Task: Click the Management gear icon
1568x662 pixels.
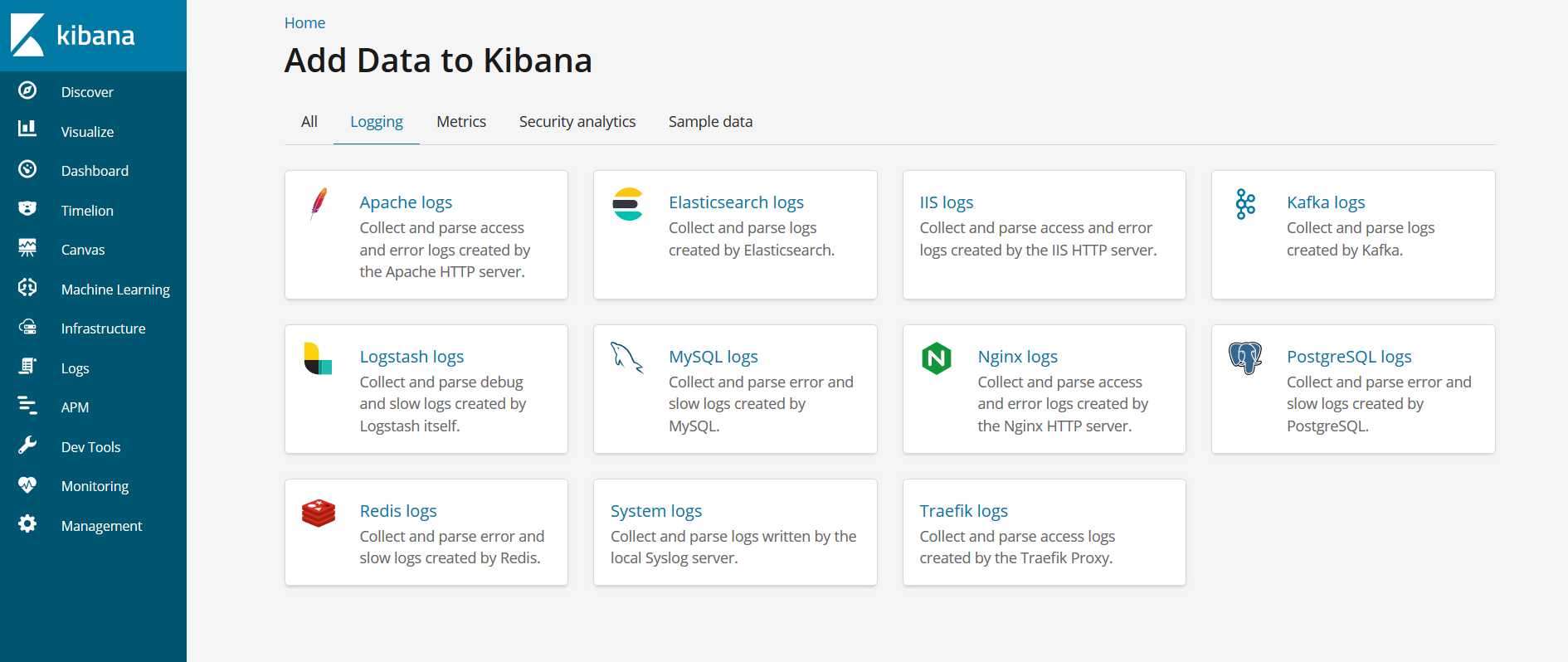Action: [x=27, y=524]
